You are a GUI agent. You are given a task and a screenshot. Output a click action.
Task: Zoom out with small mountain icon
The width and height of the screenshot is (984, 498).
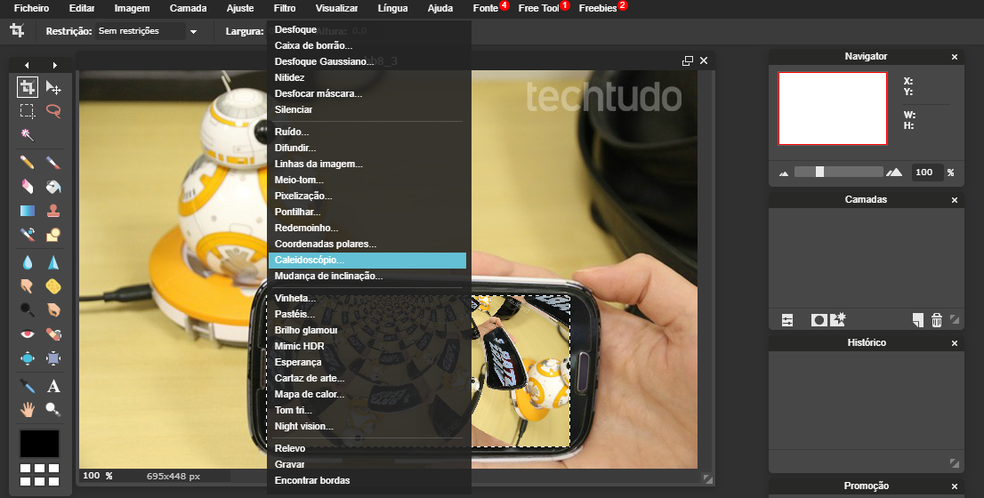784,173
